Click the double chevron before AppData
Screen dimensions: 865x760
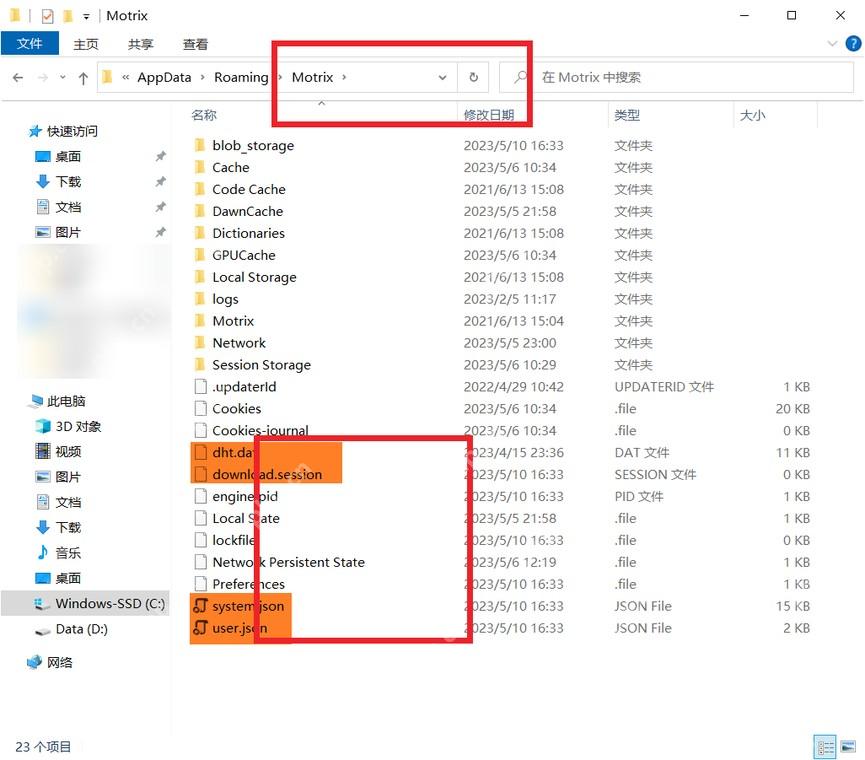[126, 77]
